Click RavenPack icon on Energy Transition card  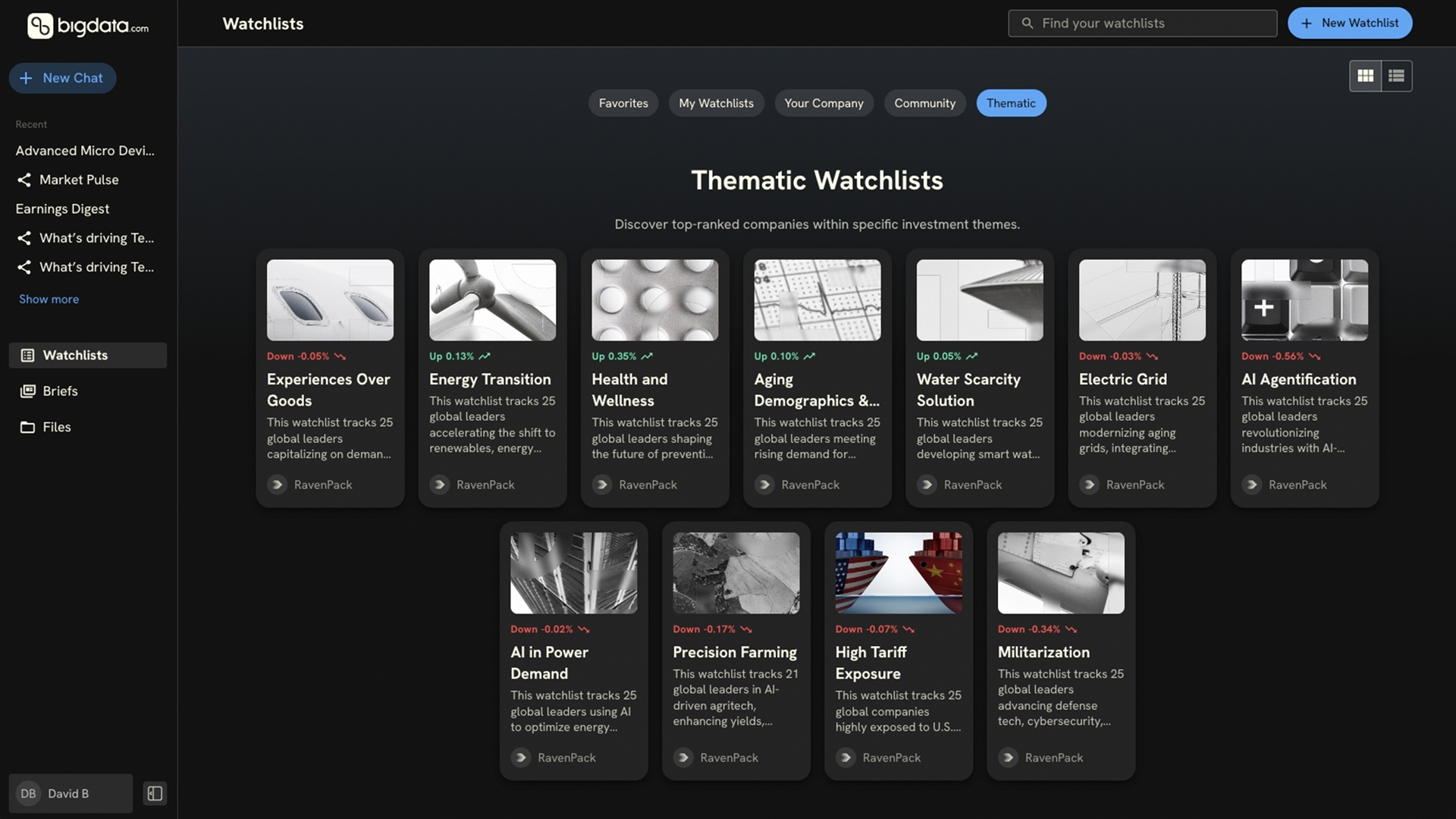coord(439,485)
